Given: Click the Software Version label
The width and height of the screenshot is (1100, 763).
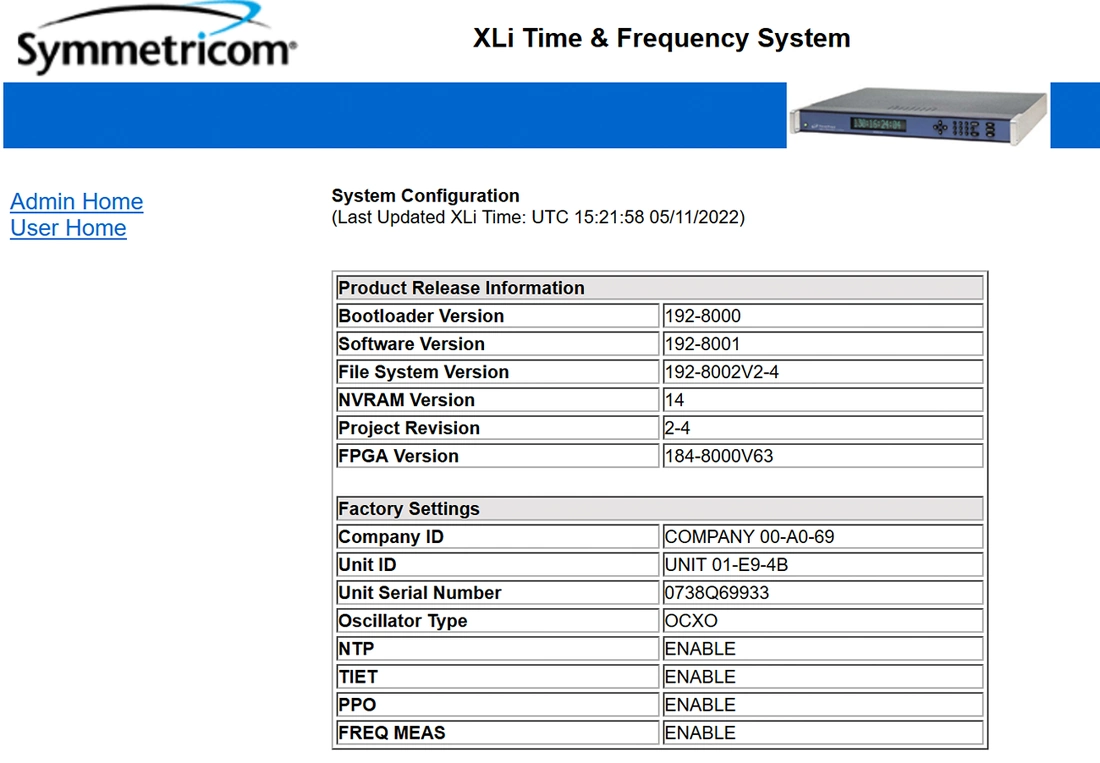Looking at the screenshot, I should [411, 344].
